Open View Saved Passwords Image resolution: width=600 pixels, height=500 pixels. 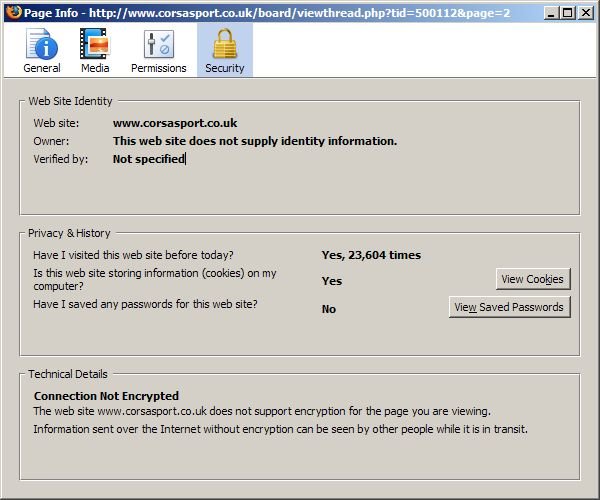(509, 307)
